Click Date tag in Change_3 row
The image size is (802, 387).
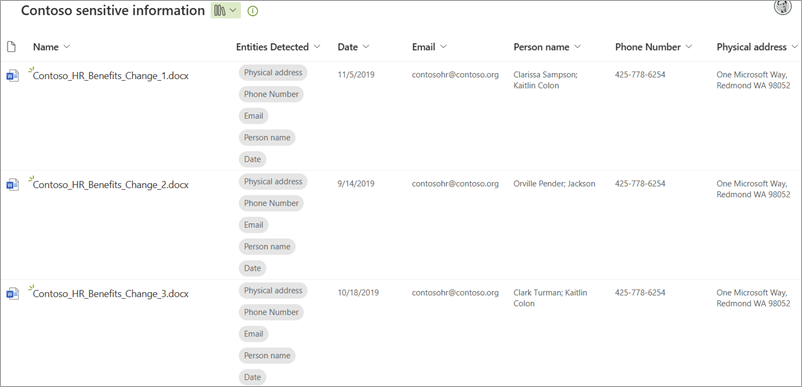[253, 377]
